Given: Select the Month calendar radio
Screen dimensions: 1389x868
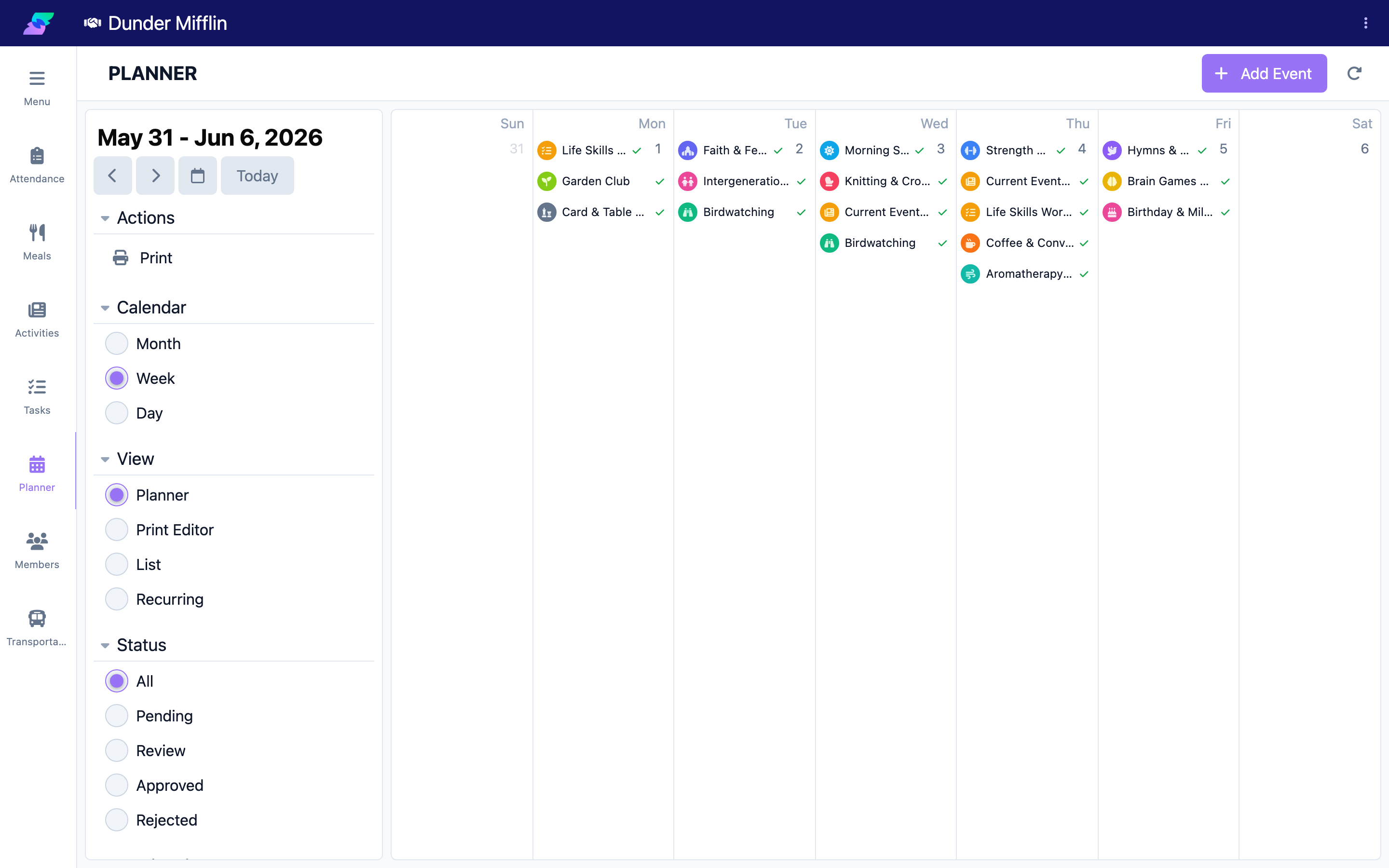Looking at the screenshot, I should pos(117,344).
